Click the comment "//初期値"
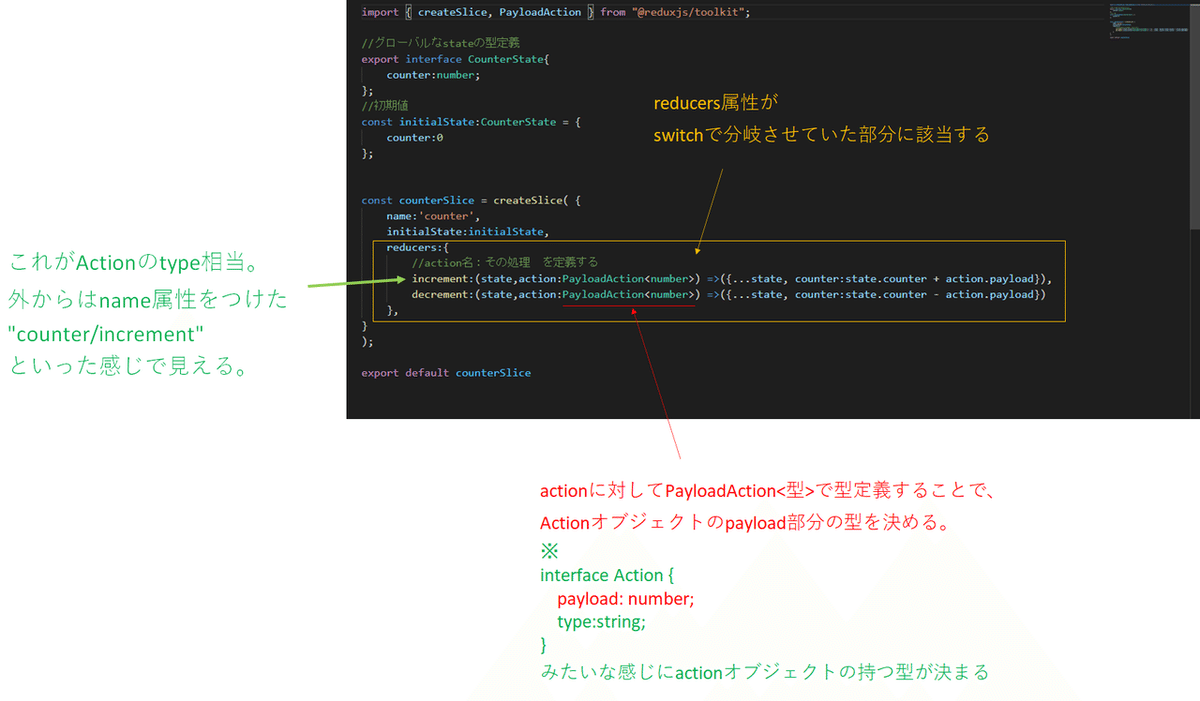 click(x=384, y=106)
